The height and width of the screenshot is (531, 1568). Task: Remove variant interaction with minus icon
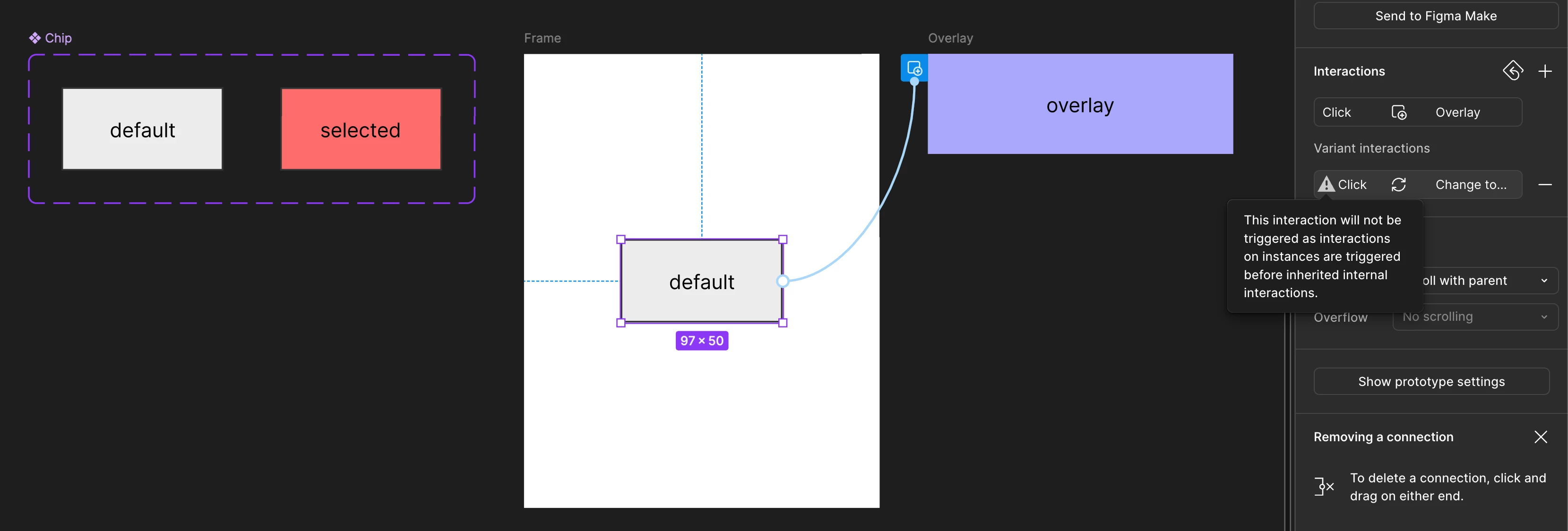click(x=1544, y=184)
